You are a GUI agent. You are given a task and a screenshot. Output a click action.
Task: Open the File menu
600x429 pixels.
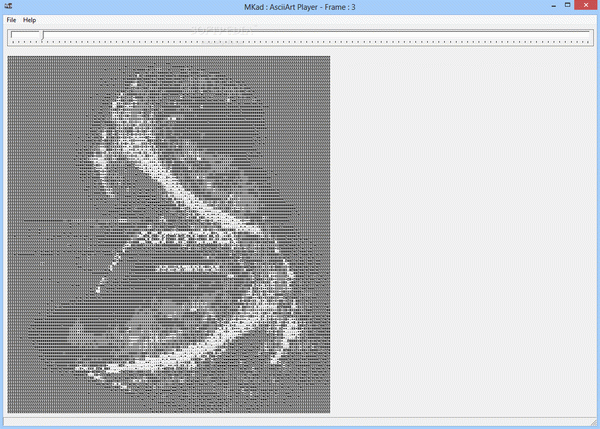pos(11,20)
